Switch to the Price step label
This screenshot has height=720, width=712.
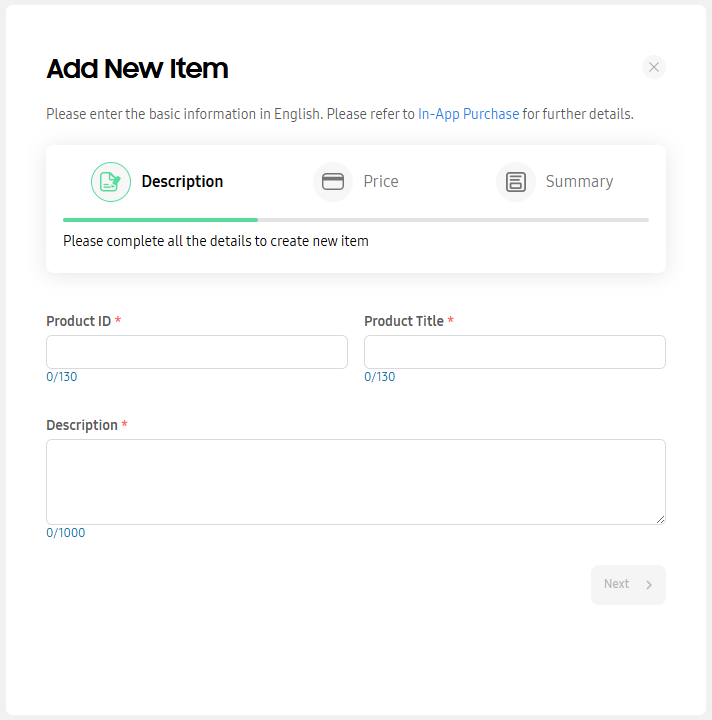pos(381,182)
